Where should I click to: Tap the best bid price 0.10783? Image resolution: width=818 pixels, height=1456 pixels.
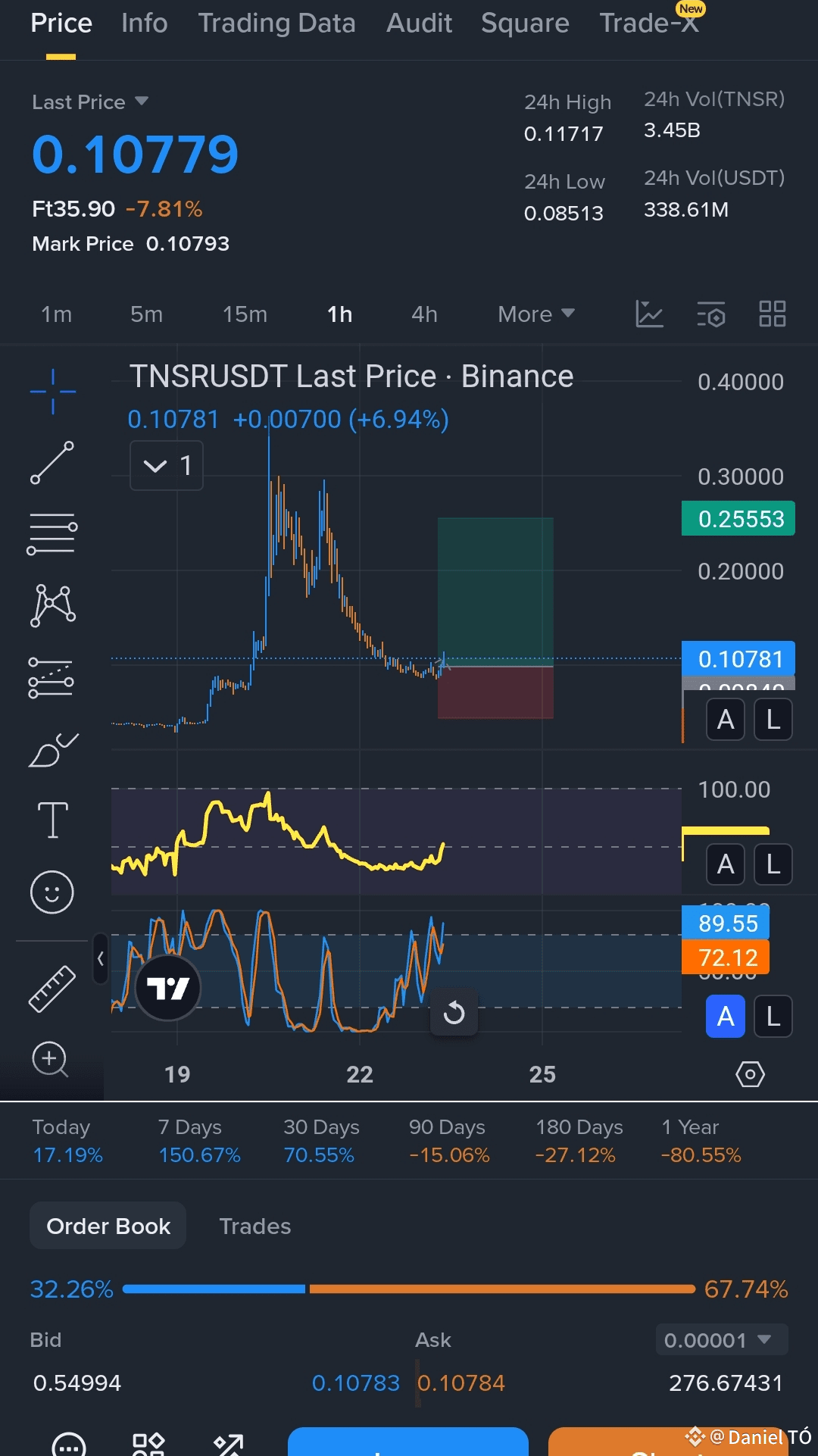[355, 1383]
